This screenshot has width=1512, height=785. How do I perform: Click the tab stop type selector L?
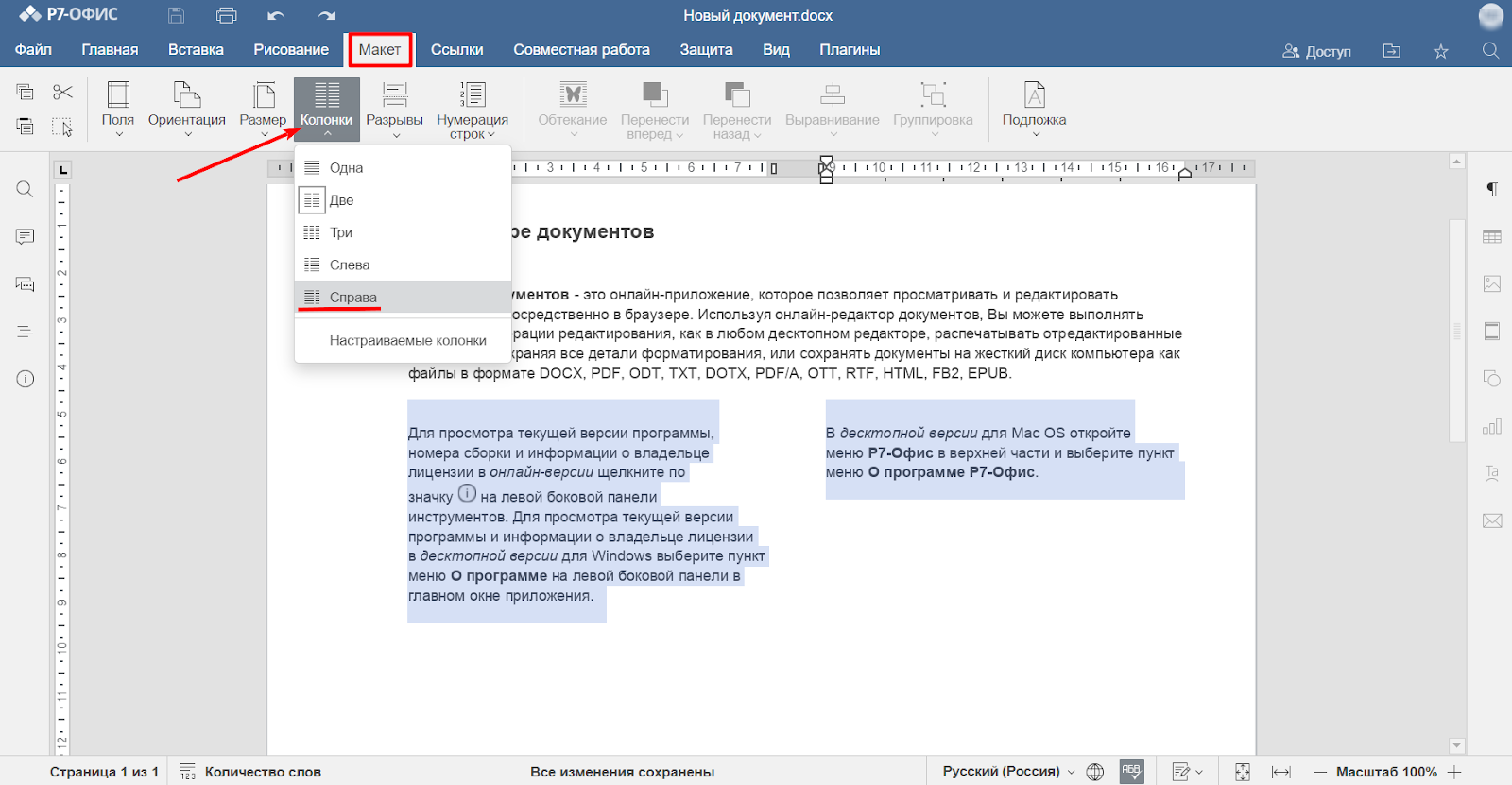(62, 170)
